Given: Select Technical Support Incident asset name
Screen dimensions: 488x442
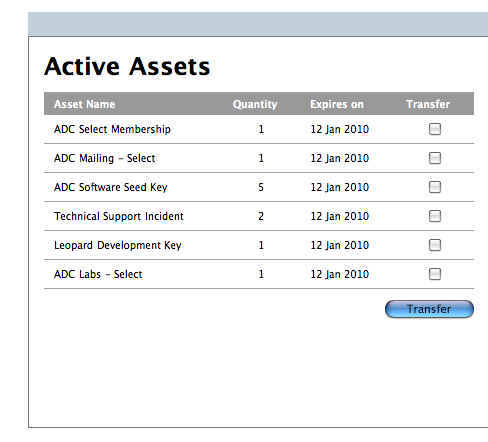Looking at the screenshot, I should pyautogui.click(x=119, y=216).
